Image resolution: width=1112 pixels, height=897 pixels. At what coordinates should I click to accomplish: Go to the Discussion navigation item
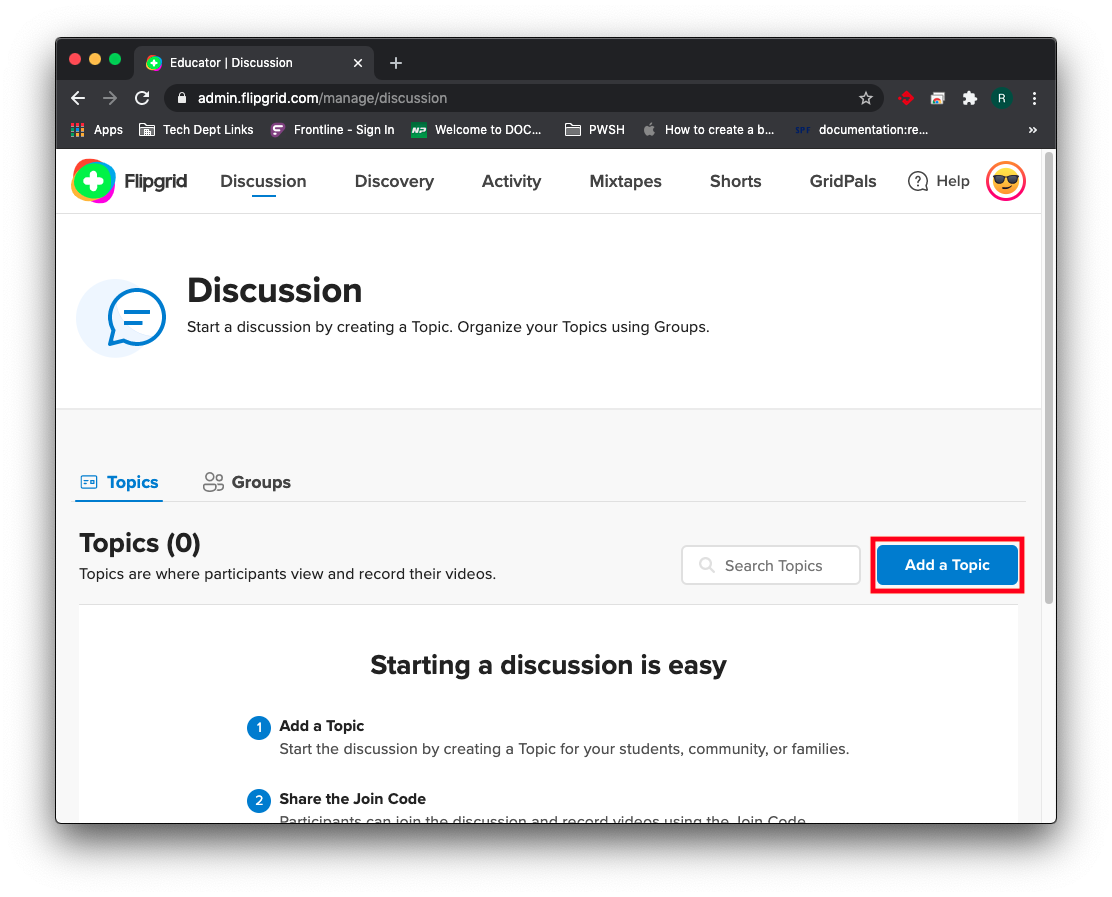point(263,182)
